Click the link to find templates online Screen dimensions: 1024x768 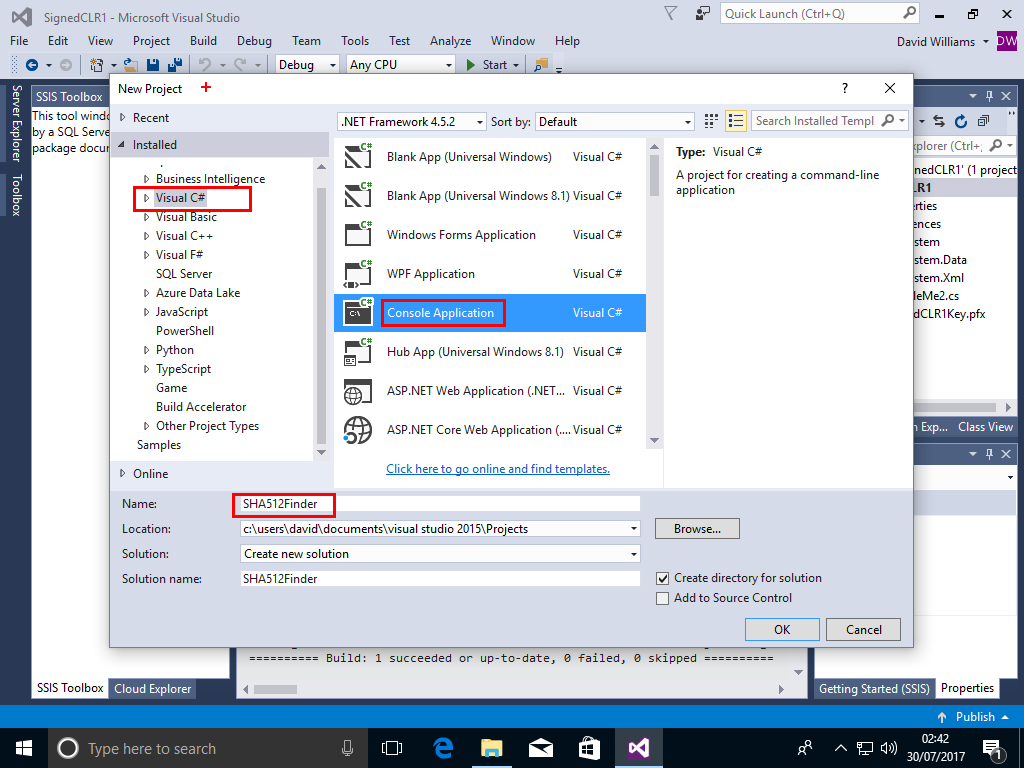pos(497,469)
